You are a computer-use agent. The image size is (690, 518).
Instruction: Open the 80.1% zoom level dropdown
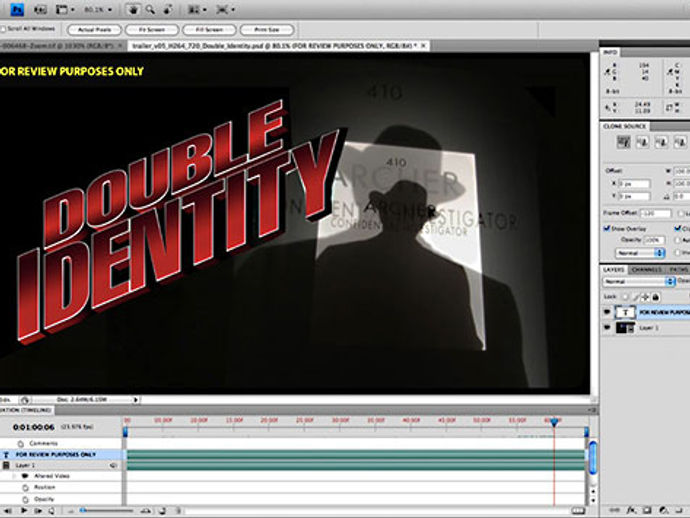point(98,9)
